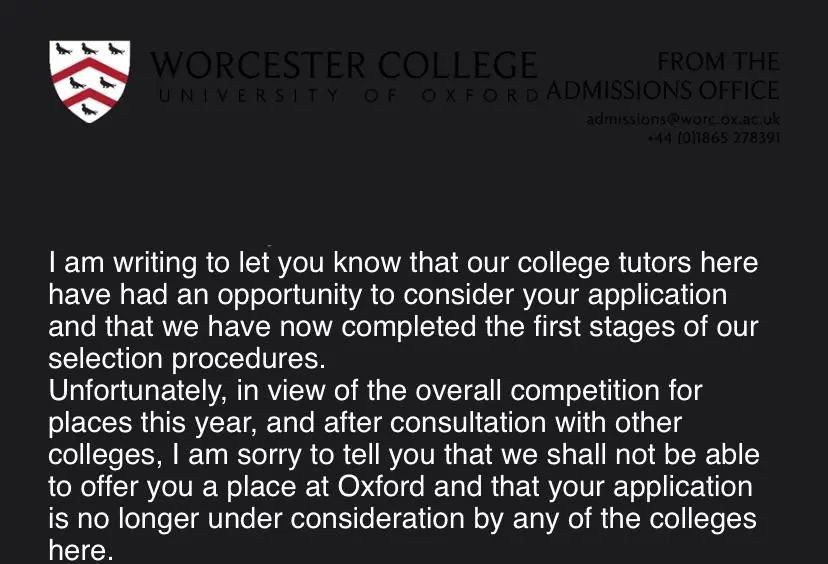Viewport: 828px width, 564px height.
Task: Click the +44 (0)1865 278391 phone number
Action: coord(714,138)
